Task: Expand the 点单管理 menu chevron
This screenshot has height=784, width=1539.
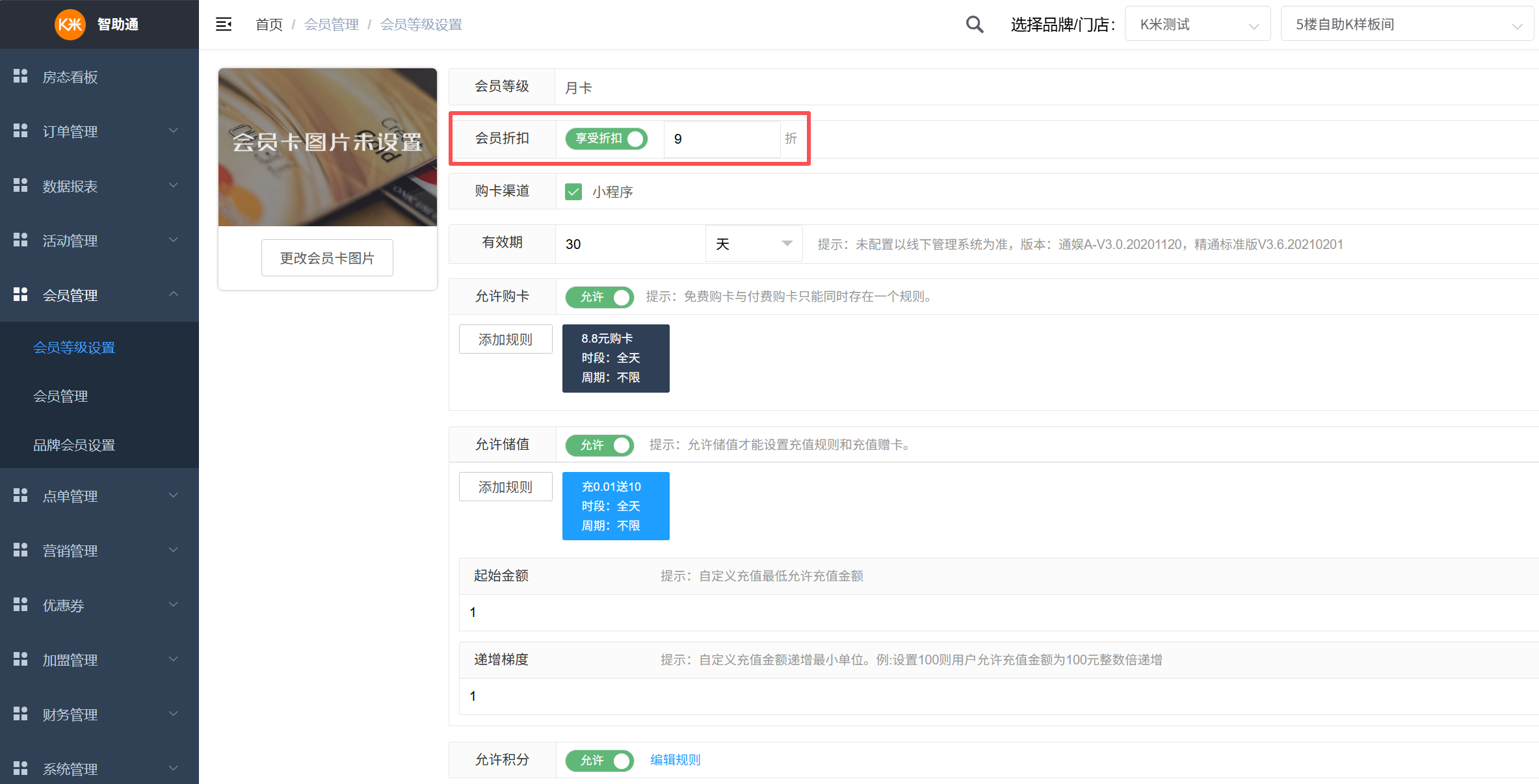Action: point(174,496)
